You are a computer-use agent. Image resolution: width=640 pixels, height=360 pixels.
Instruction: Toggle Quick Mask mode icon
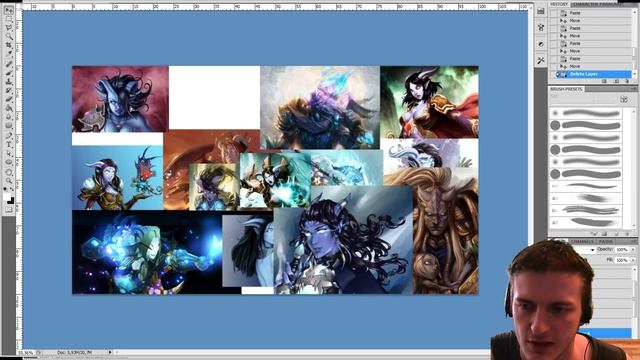(x=9, y=209)
